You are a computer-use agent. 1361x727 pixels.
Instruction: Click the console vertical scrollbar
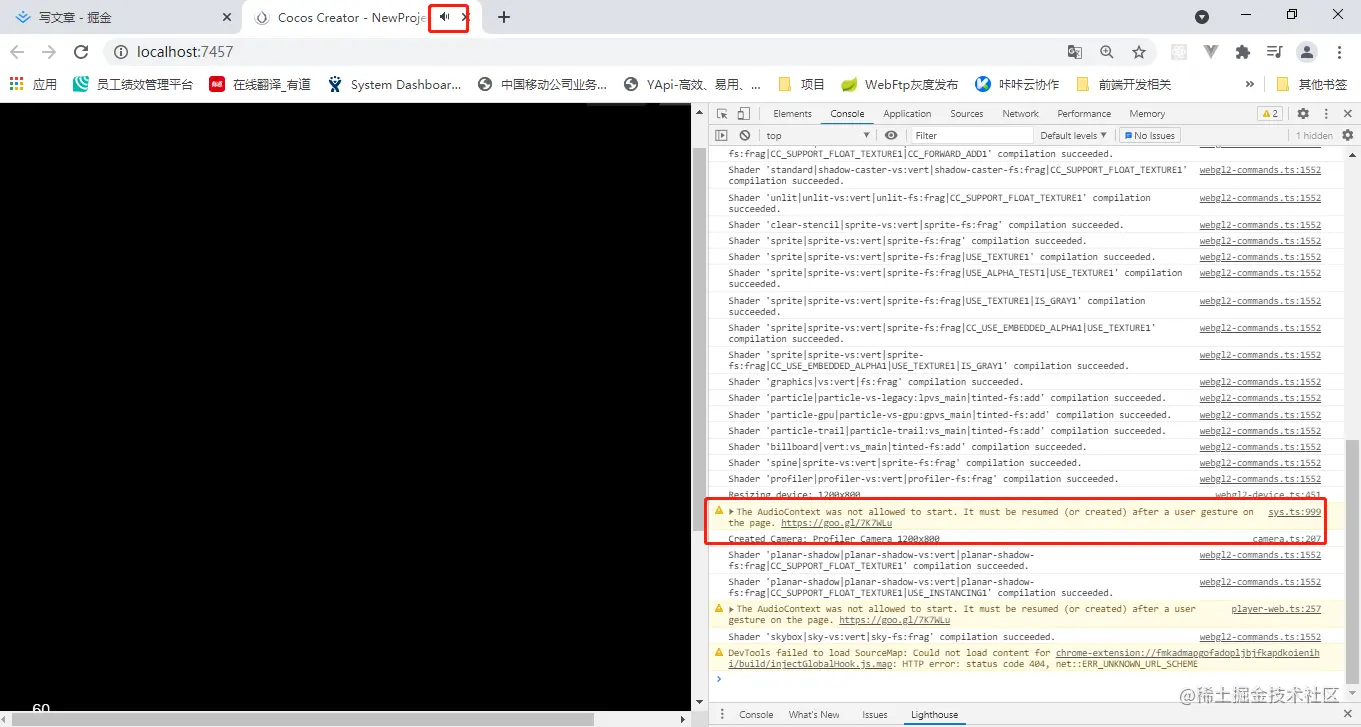1352,560
